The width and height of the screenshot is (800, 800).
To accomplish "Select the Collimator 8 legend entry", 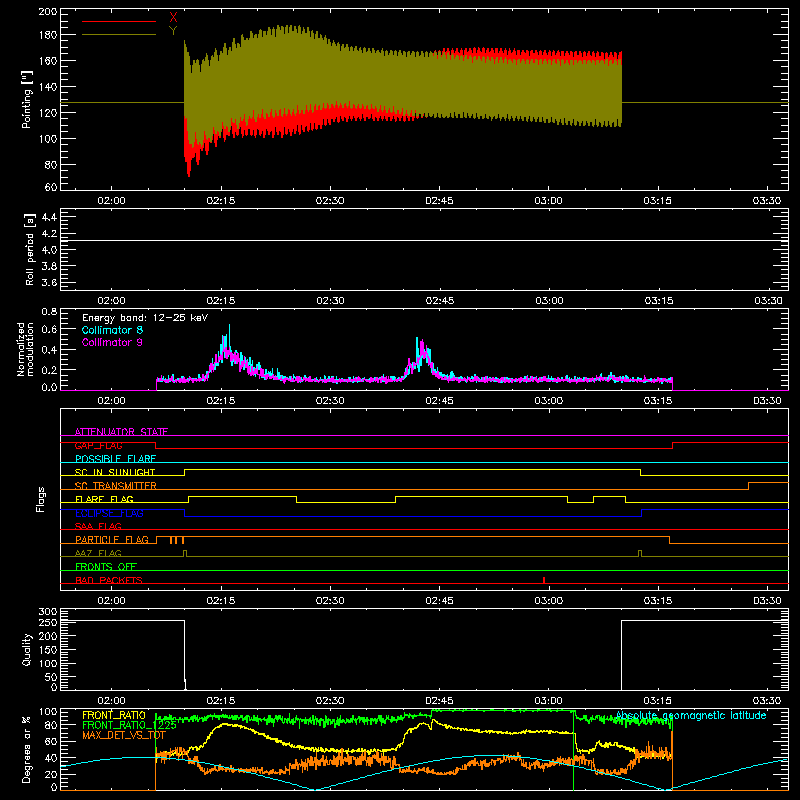I will pyautogui.click(x=112, y=330).
